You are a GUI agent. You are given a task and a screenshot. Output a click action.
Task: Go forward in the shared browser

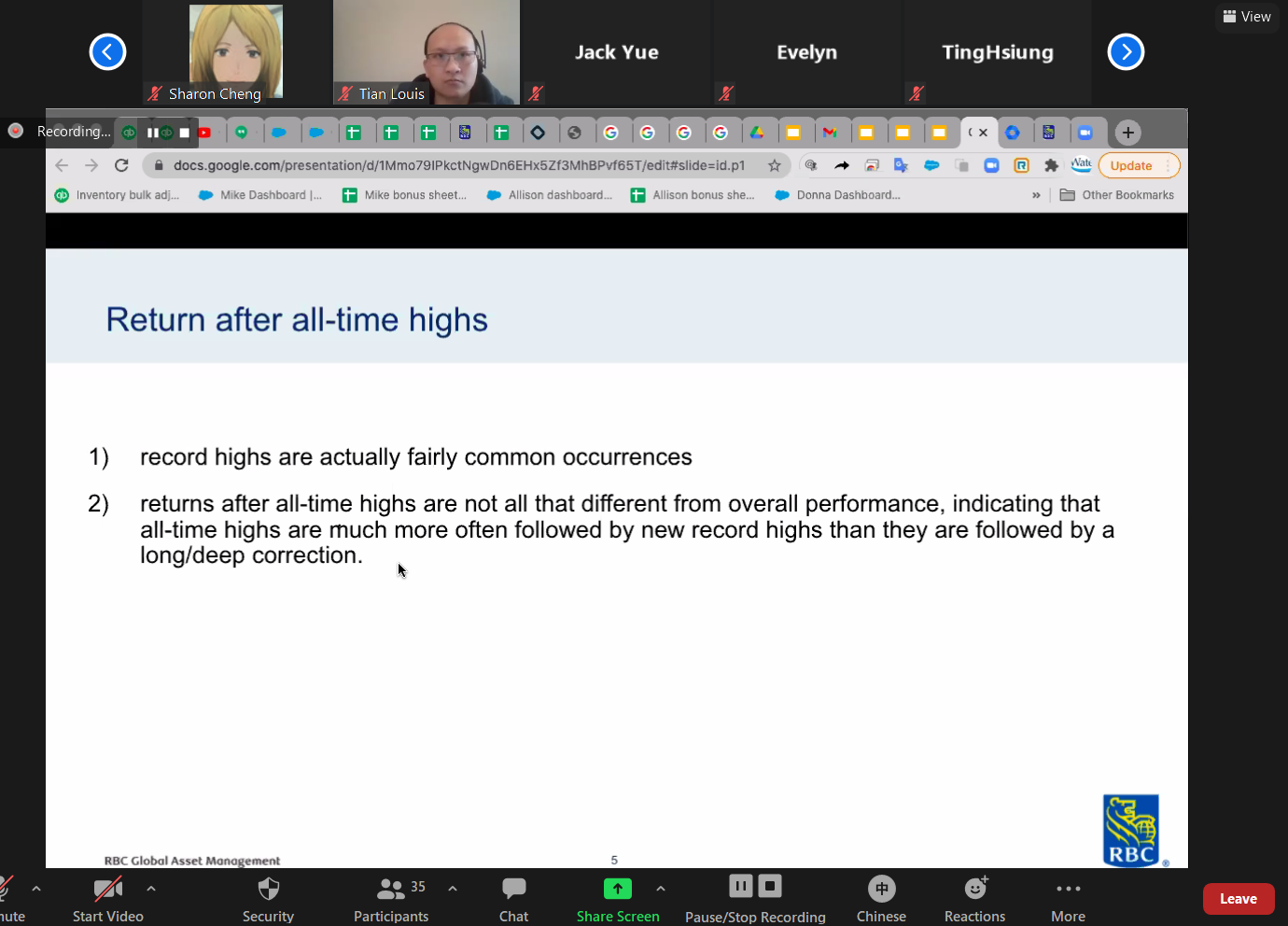click(x=91, y=165)
